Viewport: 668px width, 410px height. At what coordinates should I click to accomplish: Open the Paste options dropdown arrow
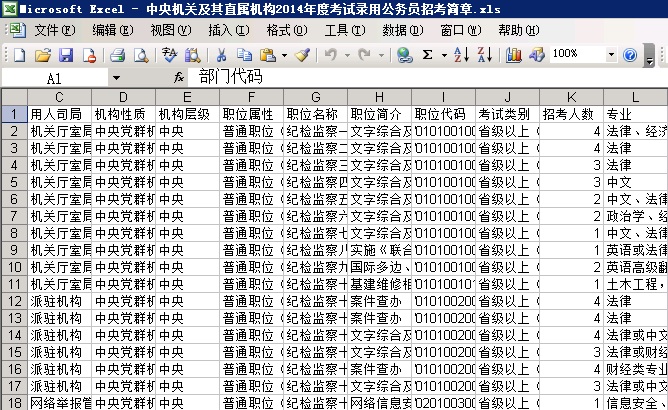[284, 55]
